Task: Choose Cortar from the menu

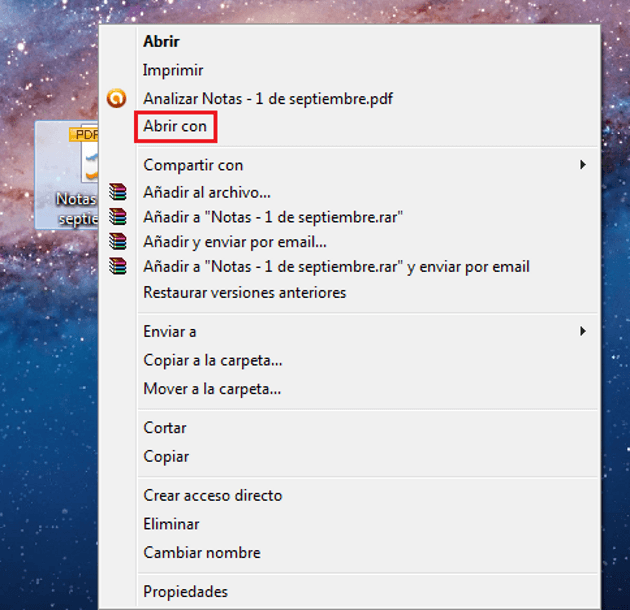Action: (x=165, y=427)
